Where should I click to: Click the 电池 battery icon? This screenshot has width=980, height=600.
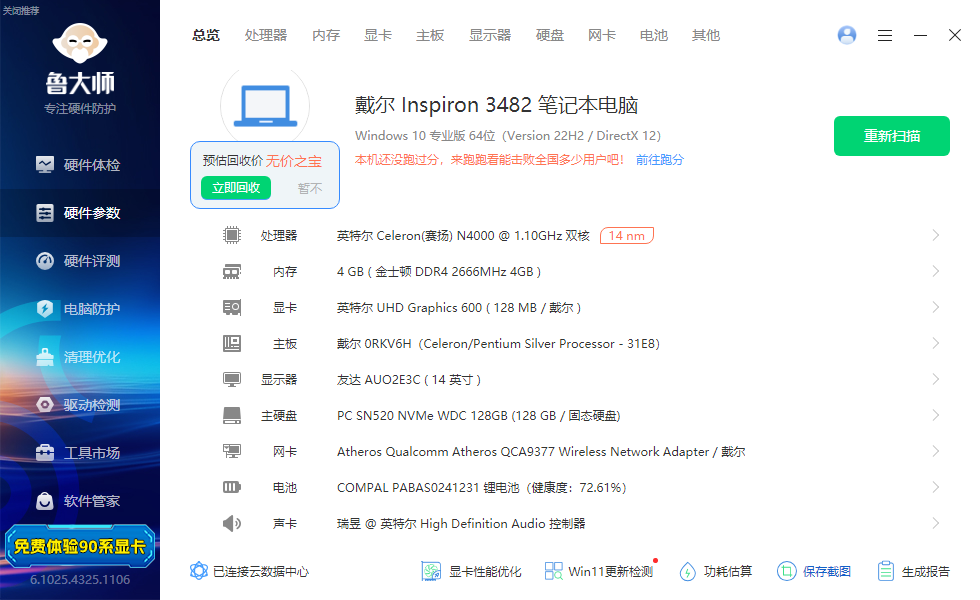pos(232,488)
